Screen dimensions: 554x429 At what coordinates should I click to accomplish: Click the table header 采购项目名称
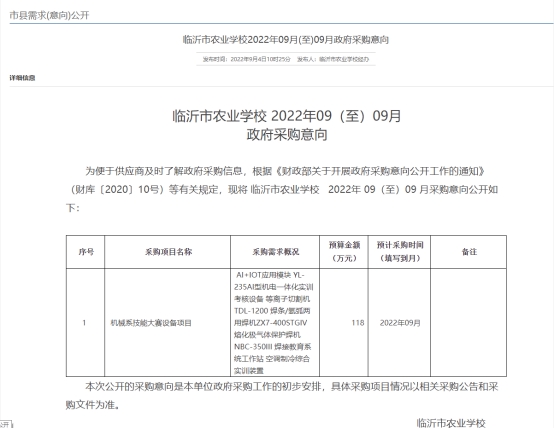(168, 252)
